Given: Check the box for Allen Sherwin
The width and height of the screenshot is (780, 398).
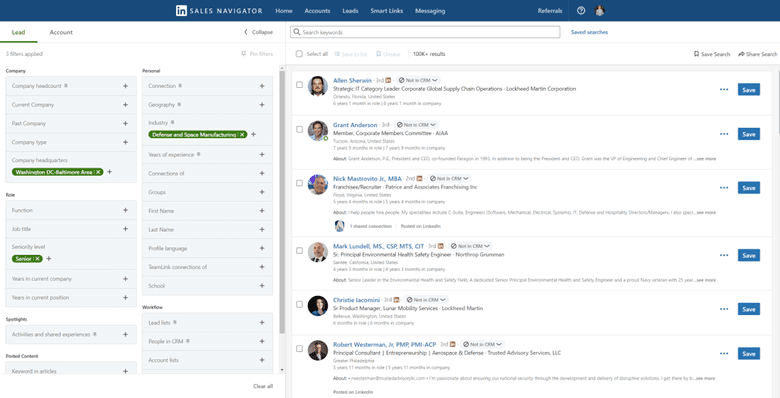Looking at the screenshot, I should [x=299, y=85].
